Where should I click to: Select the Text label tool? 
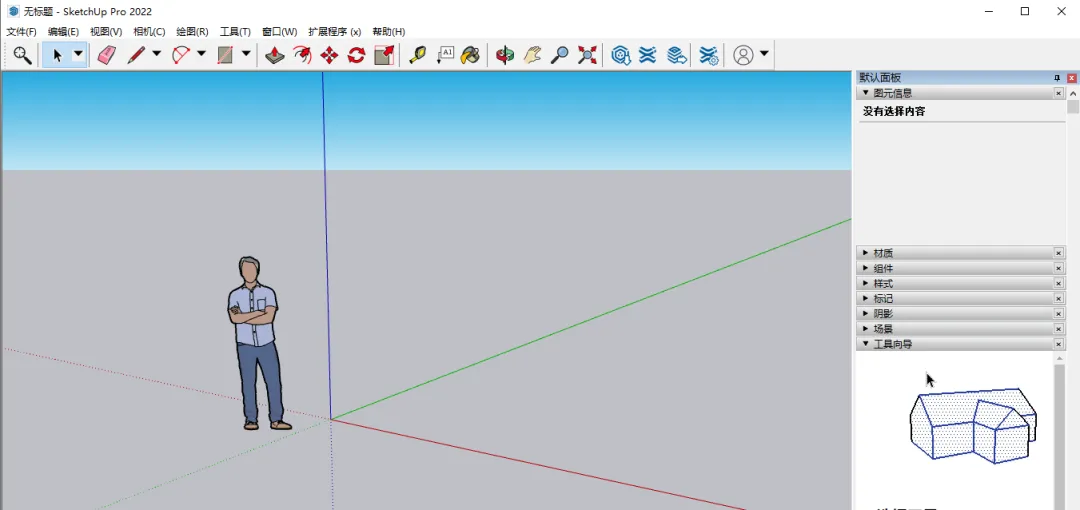tap(445, 55)
